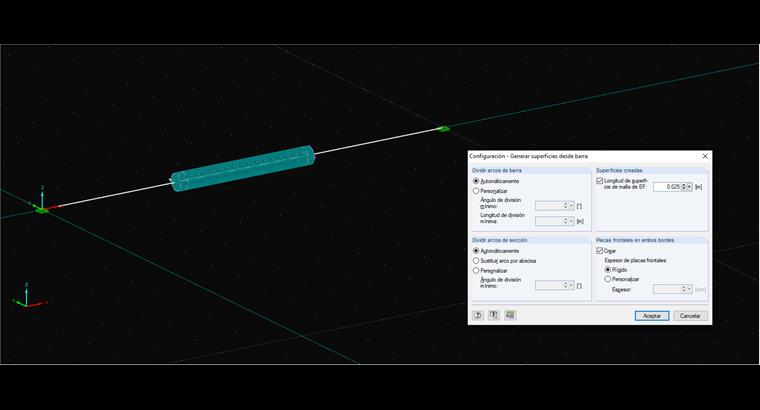Toggle Longitud de superficie de malla de EF checkbox
The height and width of the screenshot is (410, 760).
[600, 181]
